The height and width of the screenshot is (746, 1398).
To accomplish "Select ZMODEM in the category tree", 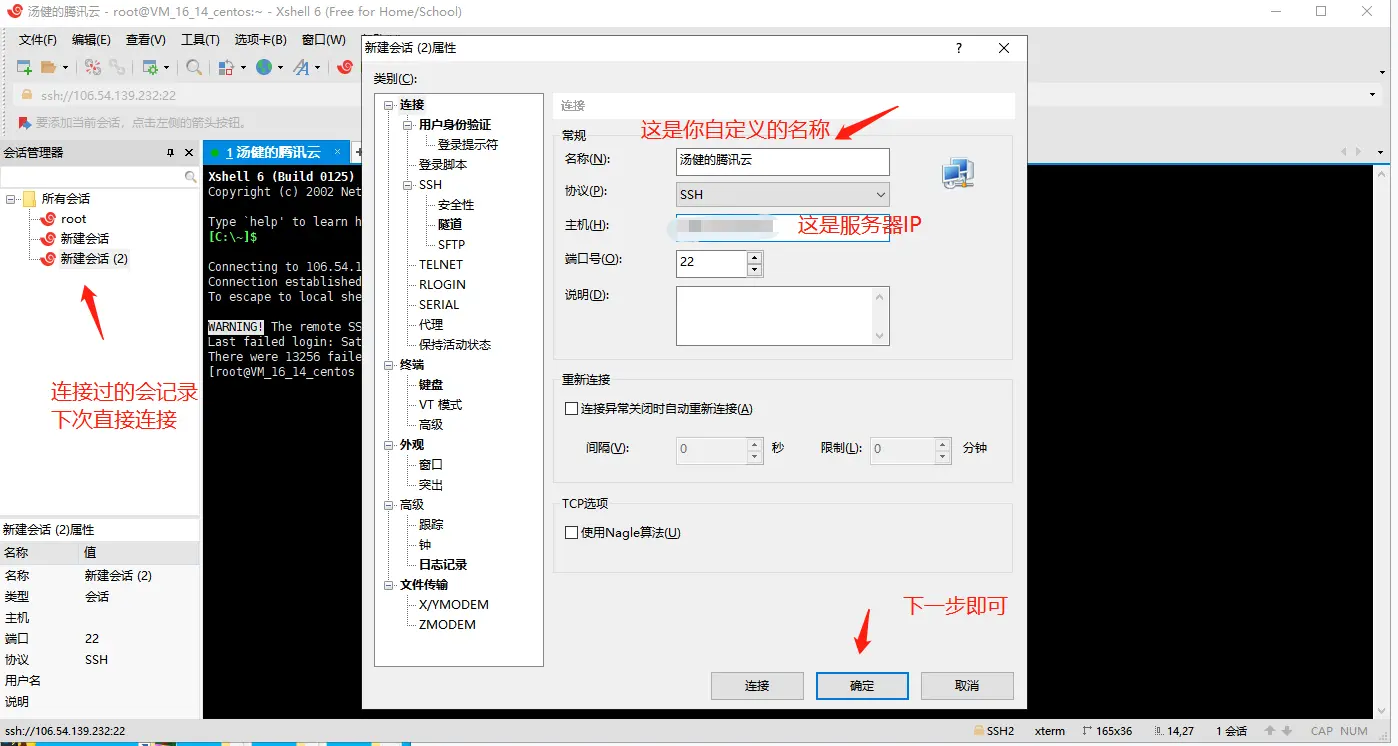I will click(x=447, y=625).
